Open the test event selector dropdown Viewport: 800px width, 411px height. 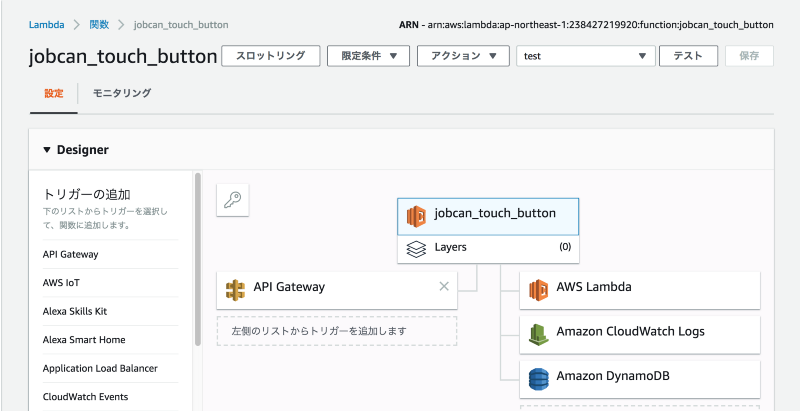pos(586,56)
